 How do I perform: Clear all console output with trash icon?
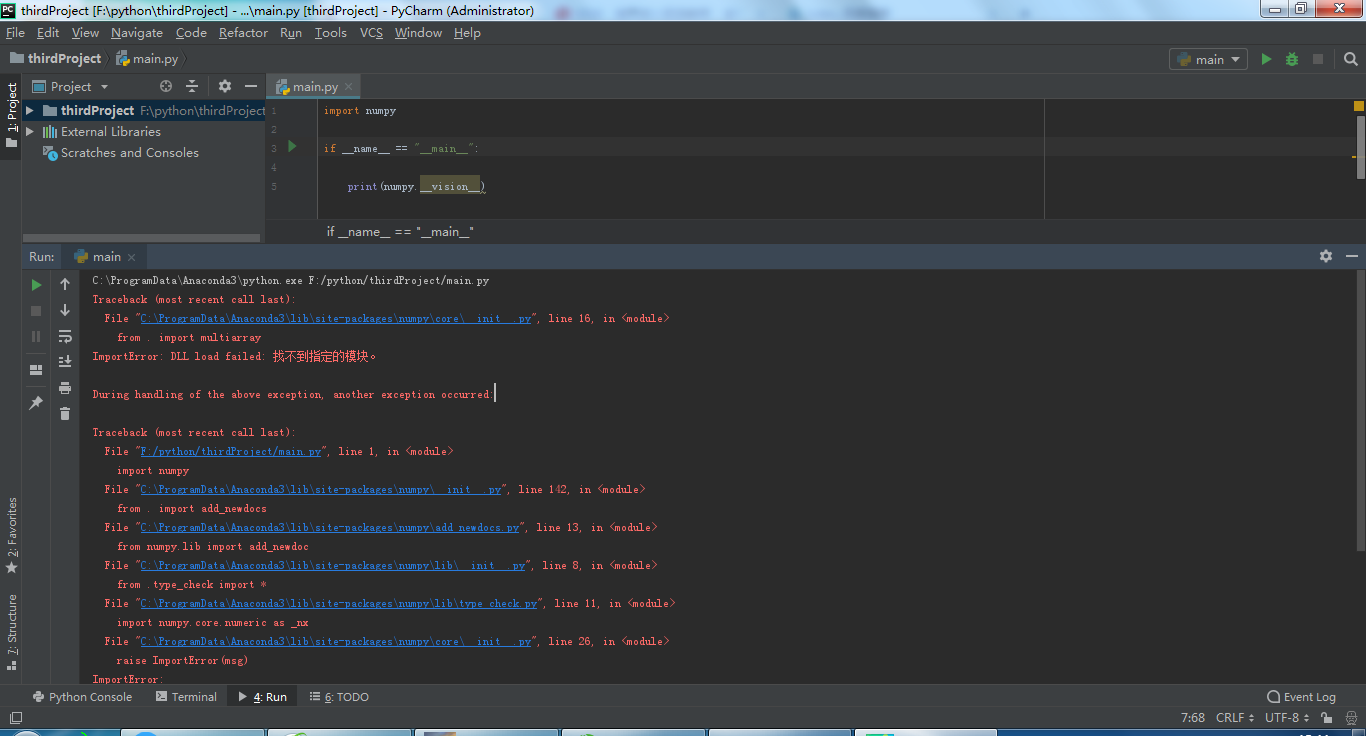pos(65,414)
